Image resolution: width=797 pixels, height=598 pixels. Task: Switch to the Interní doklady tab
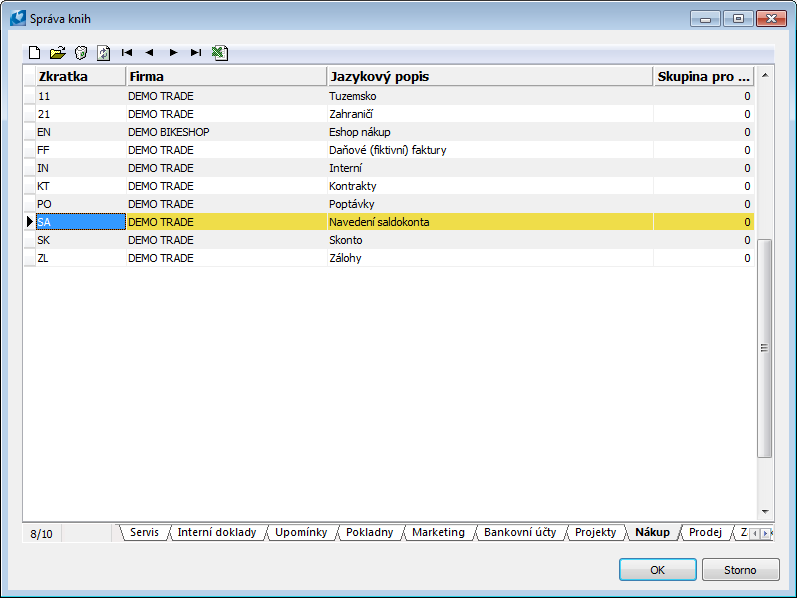pyautogui.click(x=217, y=532)
